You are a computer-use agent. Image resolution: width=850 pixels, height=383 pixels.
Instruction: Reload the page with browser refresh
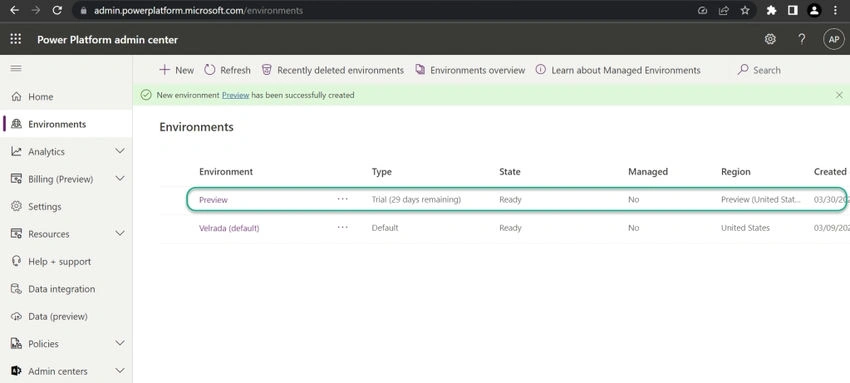pyautogui.click(x=57, y=10)
